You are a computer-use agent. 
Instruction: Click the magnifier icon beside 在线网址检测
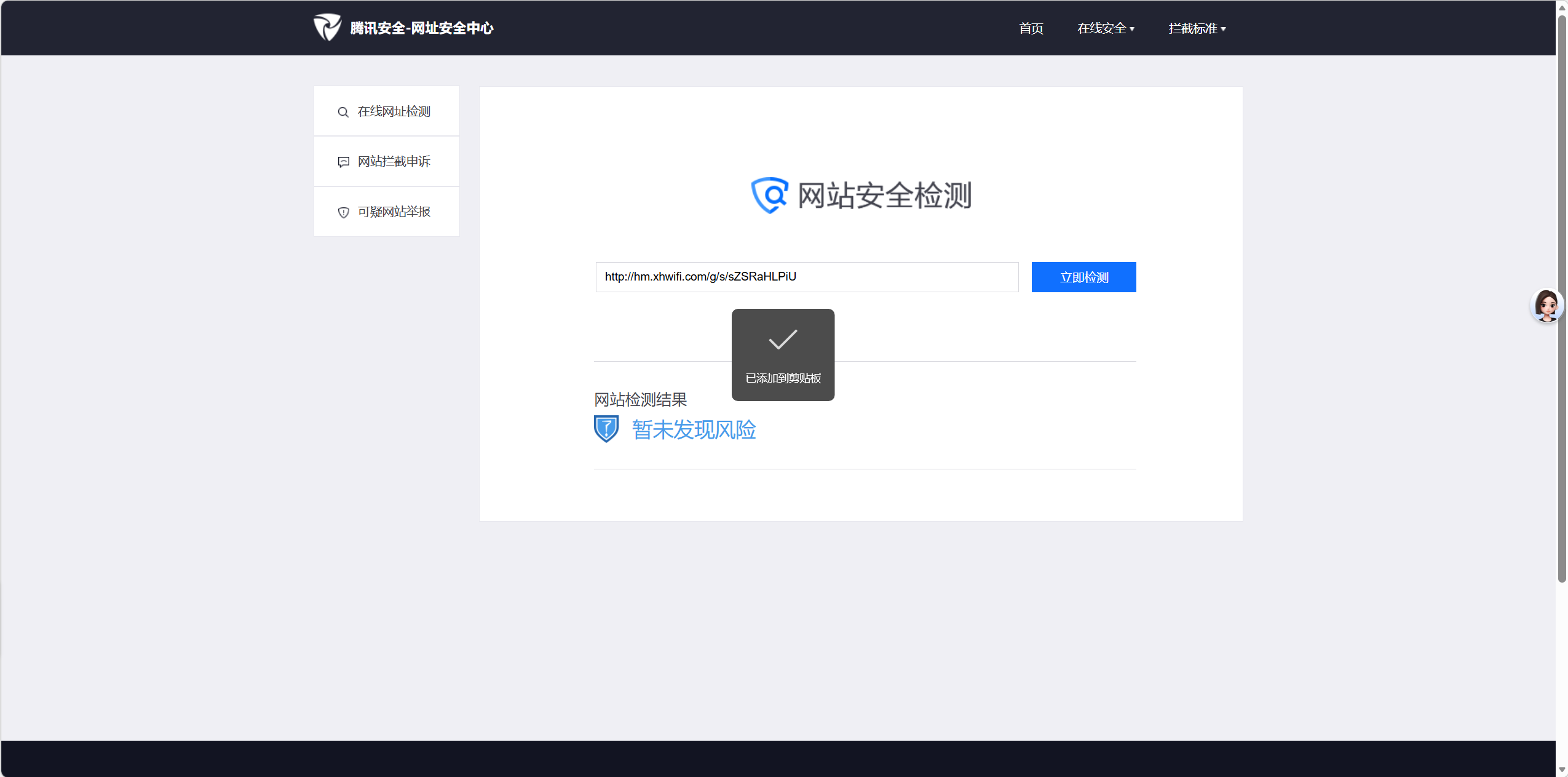[343, 112]
